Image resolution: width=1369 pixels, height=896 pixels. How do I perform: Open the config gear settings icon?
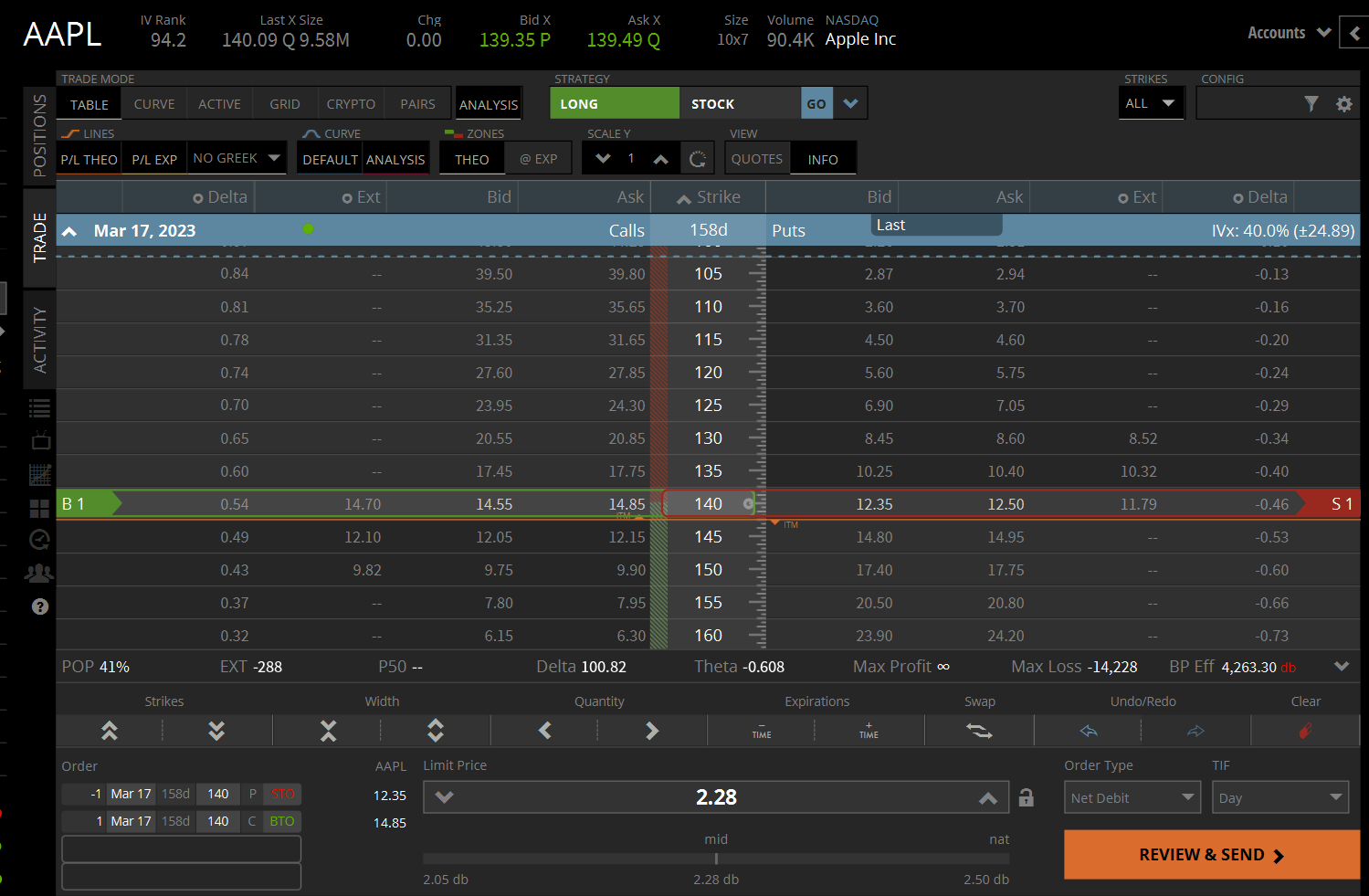pos(1344,104)
